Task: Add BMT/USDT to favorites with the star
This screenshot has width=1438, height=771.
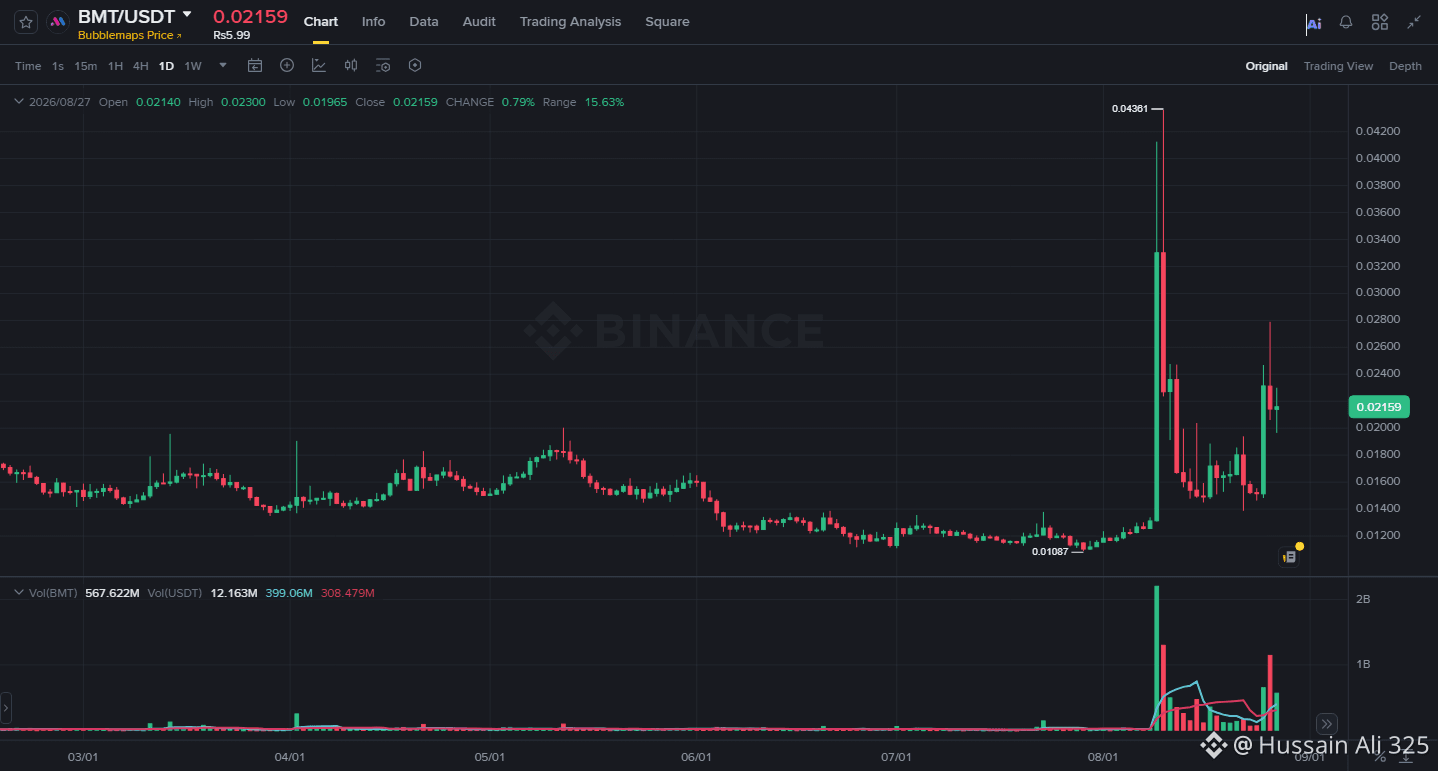Action: pyautogui.click(x=26, y=22)
